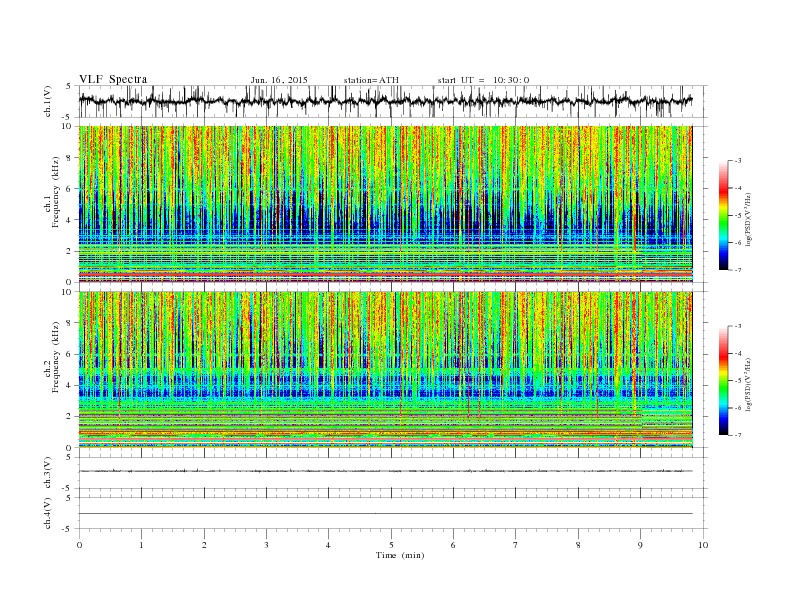
Task: Click the color scale bar beside ch.1 spectrogram
Action: pyautogui.click(x=724, y=215)
